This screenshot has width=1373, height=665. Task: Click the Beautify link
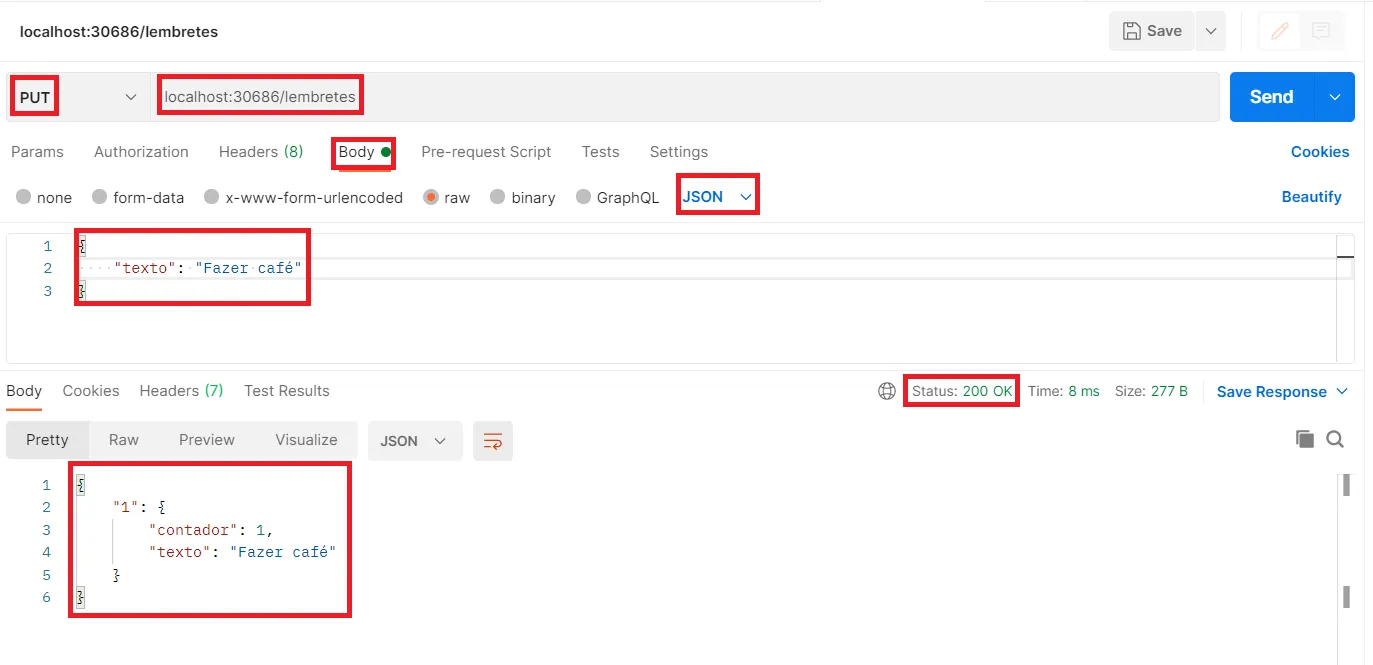[x=1312, y=197]
